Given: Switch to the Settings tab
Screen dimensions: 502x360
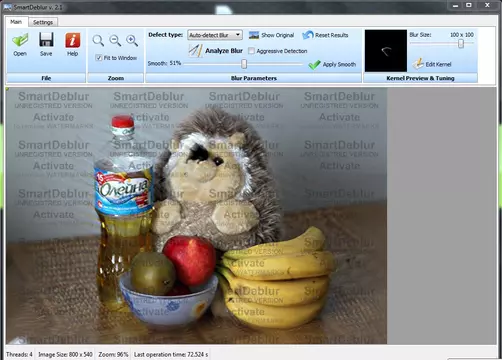Looking at the screenshot, I should point(43,22).
